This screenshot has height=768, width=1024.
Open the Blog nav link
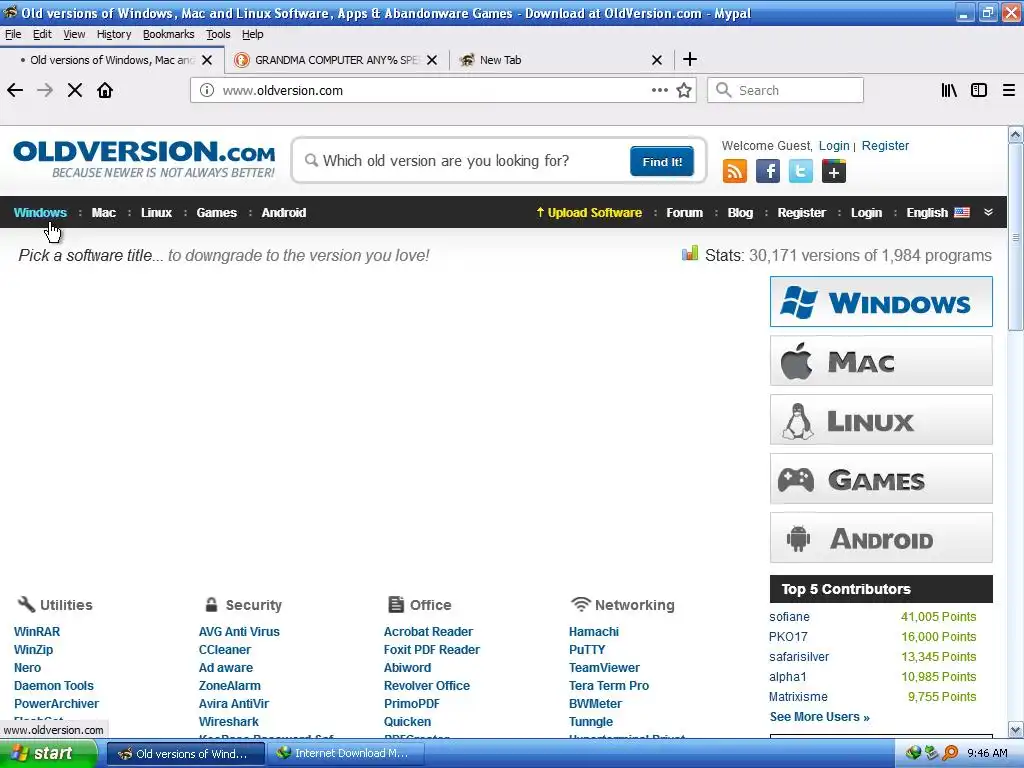click(740, 212)
